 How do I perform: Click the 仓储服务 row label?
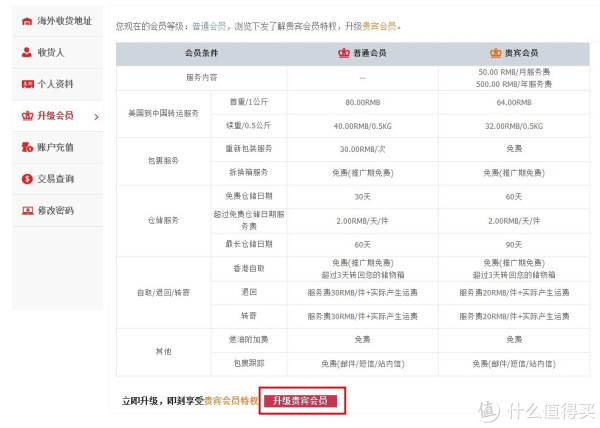point(163,221)
